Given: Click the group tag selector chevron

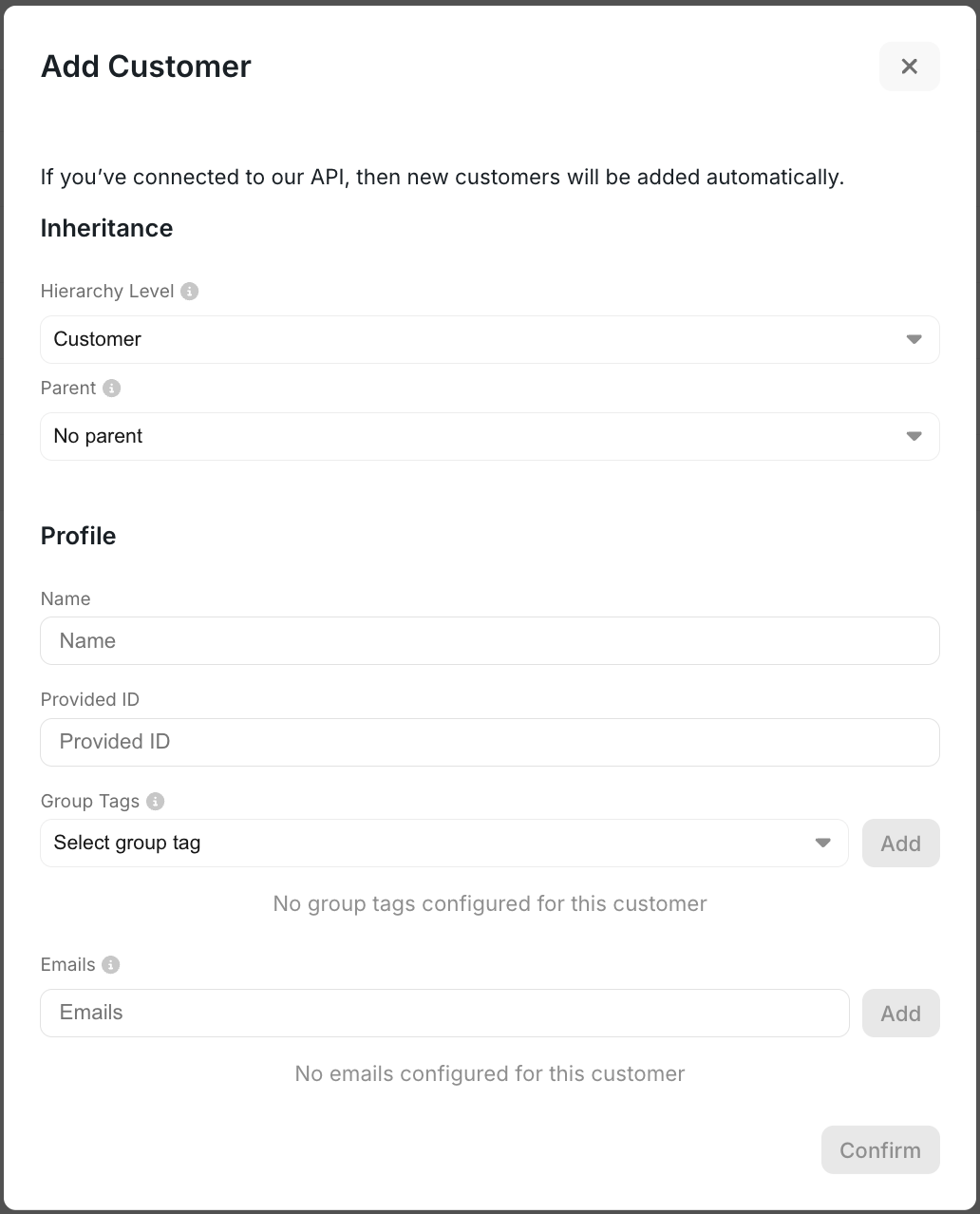Looking at the screenshot, I should [x=822, y=843].
